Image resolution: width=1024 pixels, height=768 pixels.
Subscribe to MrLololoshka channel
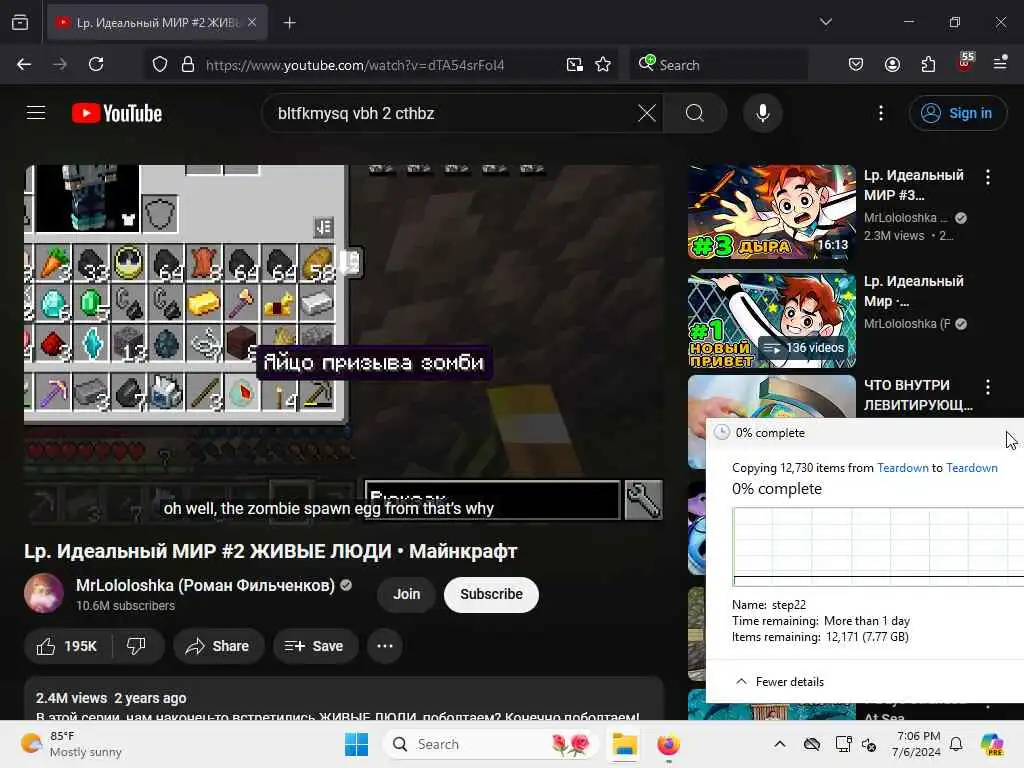click(x=491, y=594)
